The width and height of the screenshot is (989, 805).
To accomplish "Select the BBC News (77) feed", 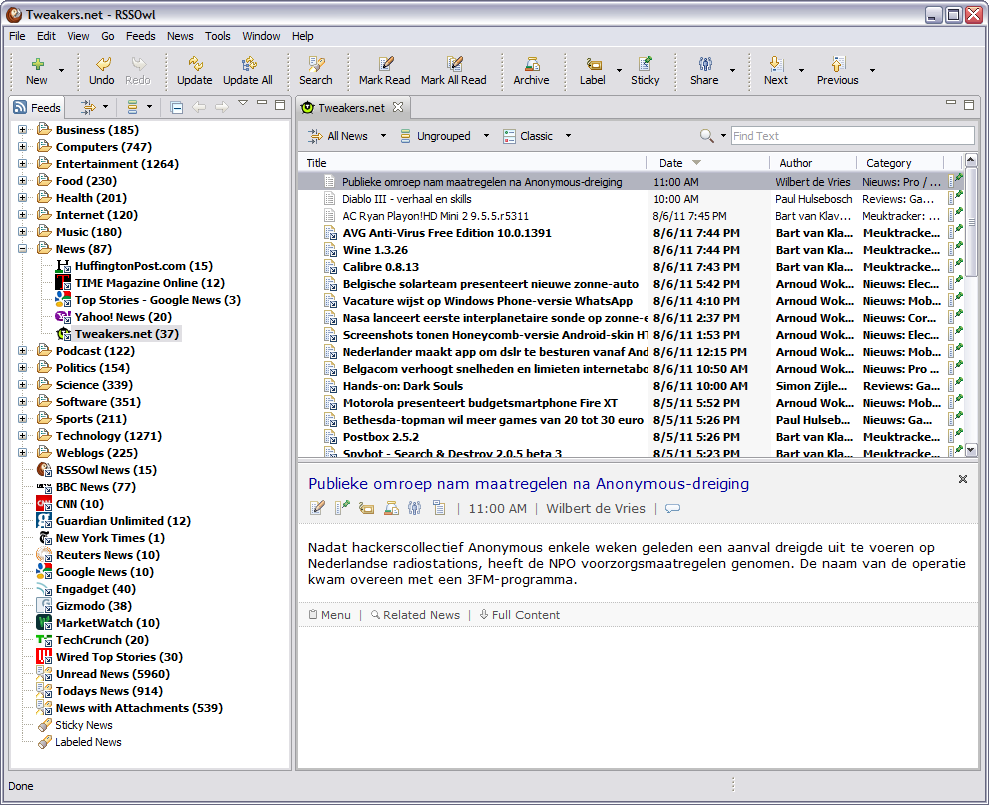I will pyautogui.click(x=96, y=486).
